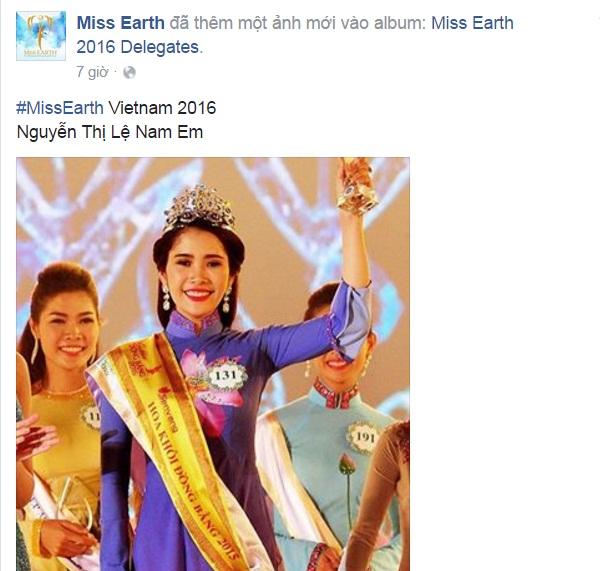
Task: Click the globe public audience icon
Action: tap(129, 72)
